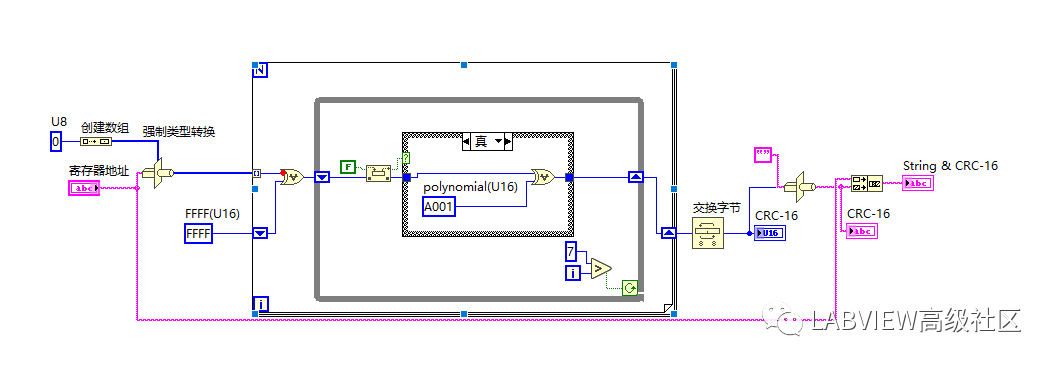Click the While Loop iteration terminal i

[572, 273]
